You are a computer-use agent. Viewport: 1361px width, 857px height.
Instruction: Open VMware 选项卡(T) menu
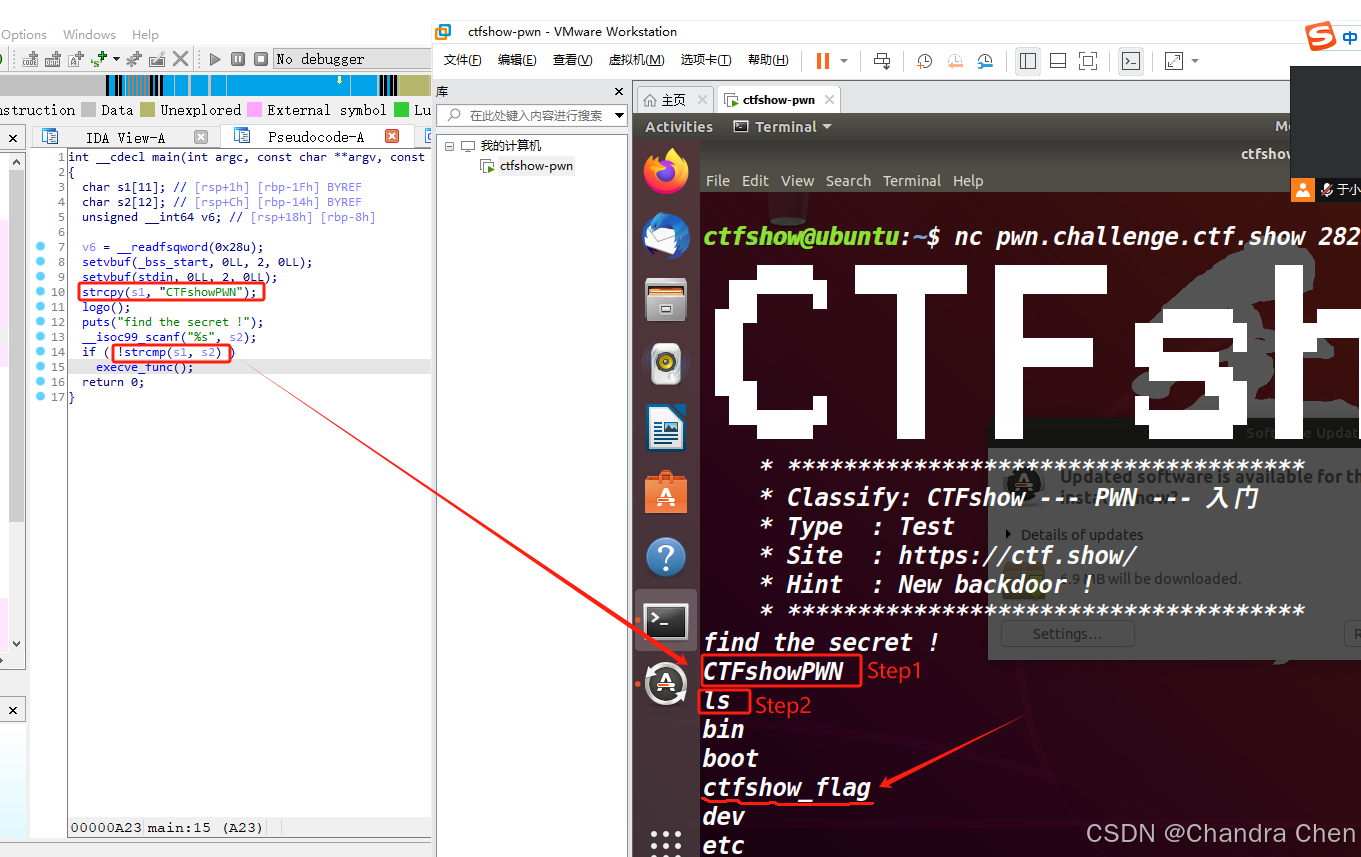[706, 61]
